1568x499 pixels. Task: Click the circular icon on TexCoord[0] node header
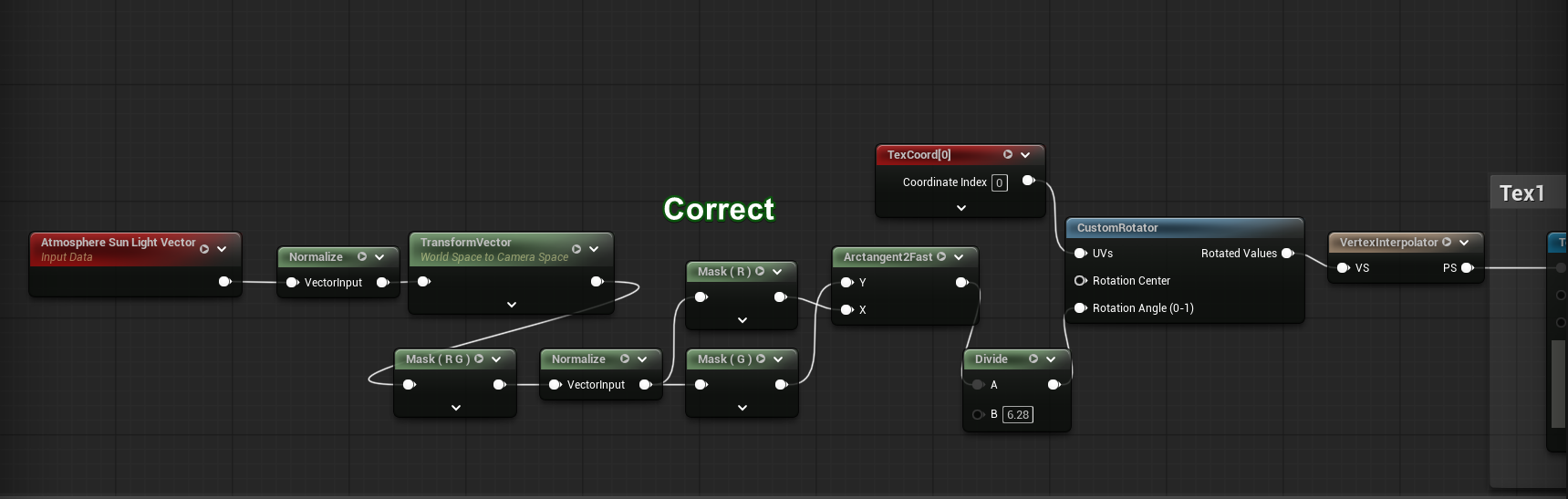(1008, 155)
